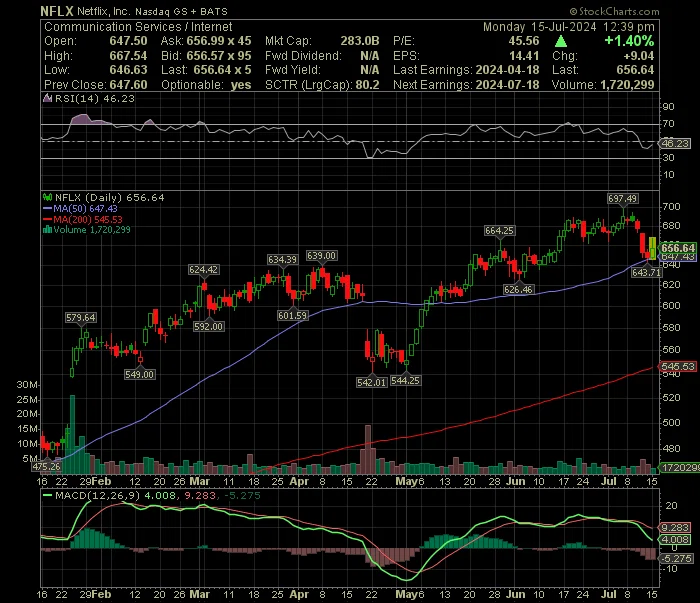Image resolution: width=700 pixels, height=603 pixels.
Task: Click the 4.008 MACD axis tag
Action: (674, 540)
